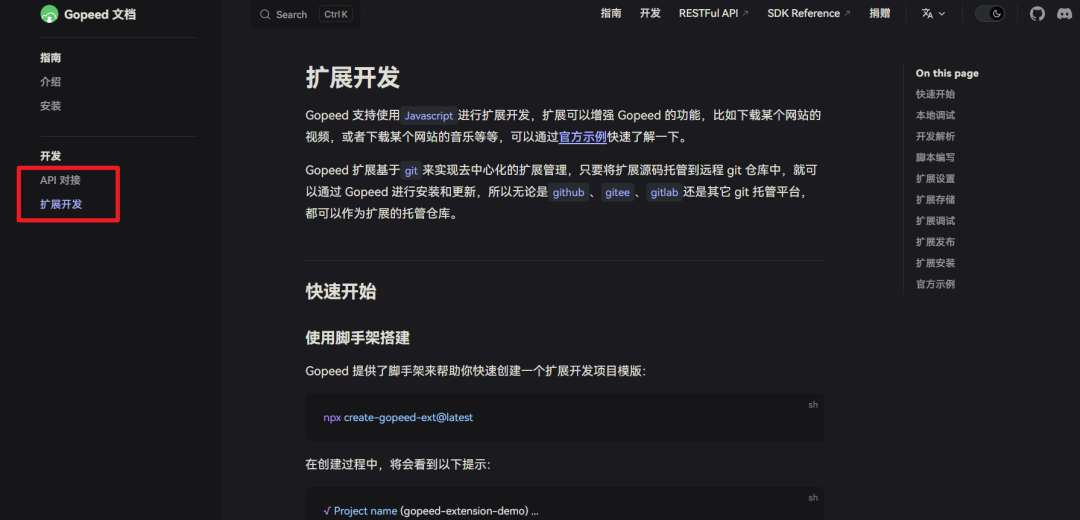Image resolution: width=1080 pixels, height=520 pixels.
Task: Click the search magnifier icon
Action: pyautogui.click(x=265, y=14)
